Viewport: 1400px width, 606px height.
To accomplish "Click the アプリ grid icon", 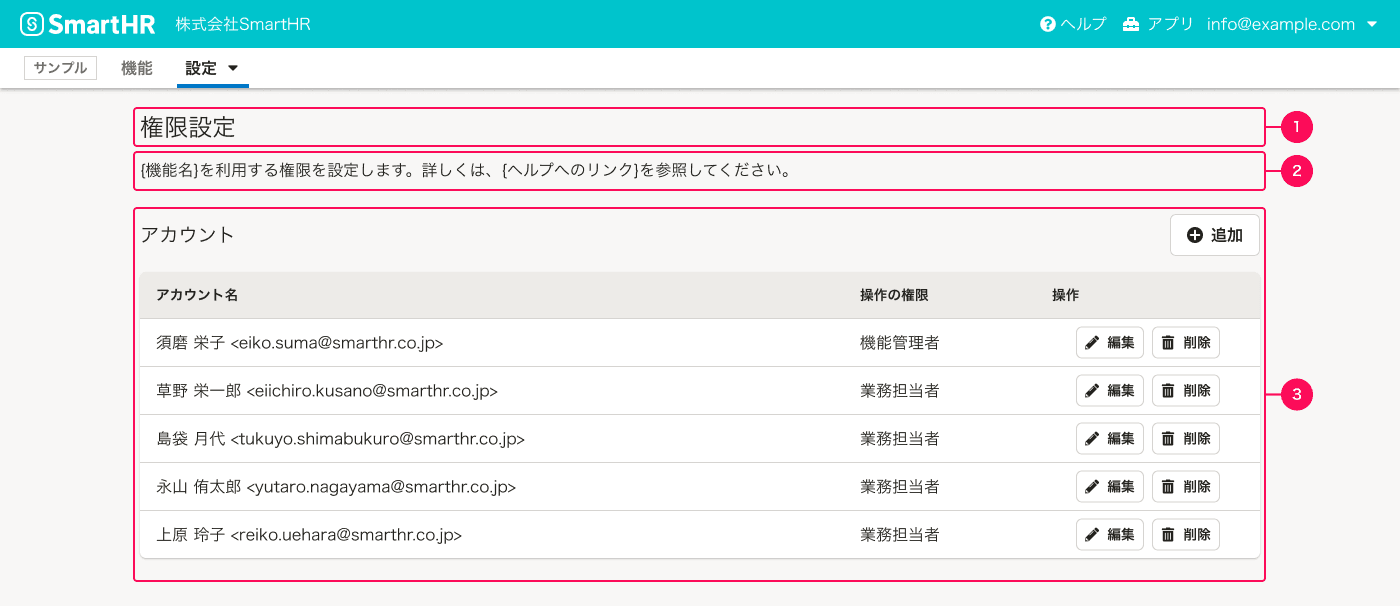I will coord(1130,23).
